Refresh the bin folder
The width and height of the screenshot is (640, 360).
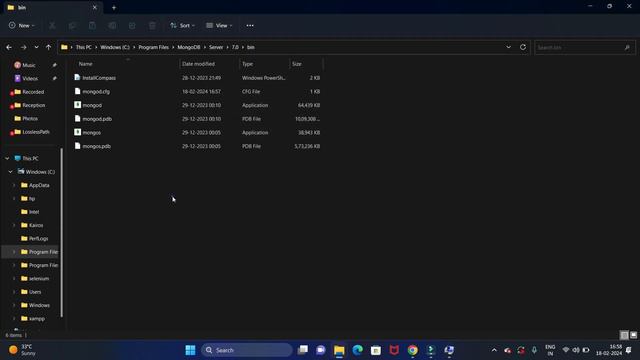[x=523, y=47]
